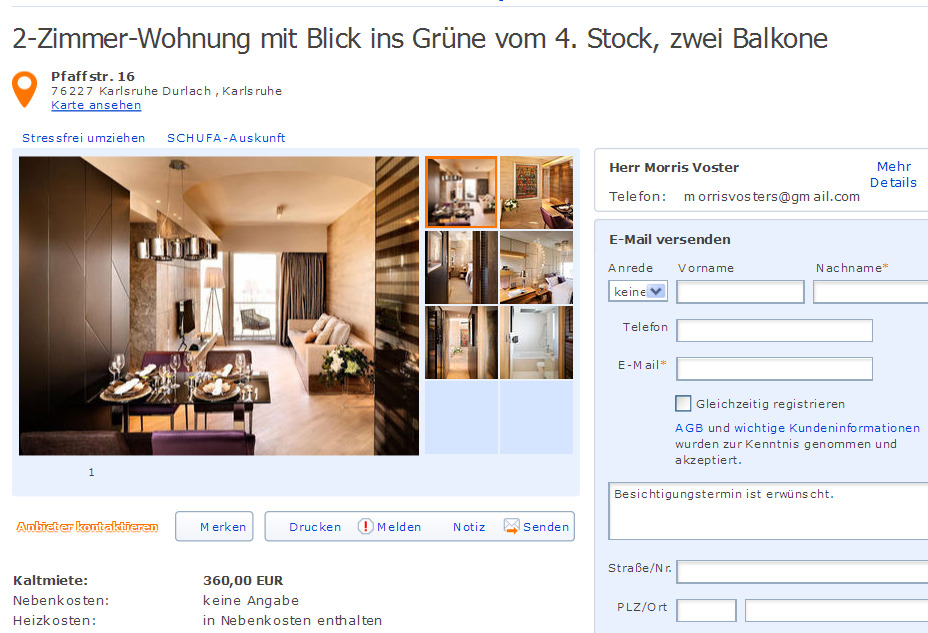Screen dimensions: 928x633
Task: Select the bathroom thumbnail
Action: pyautogui.click(x=536, y=343)
